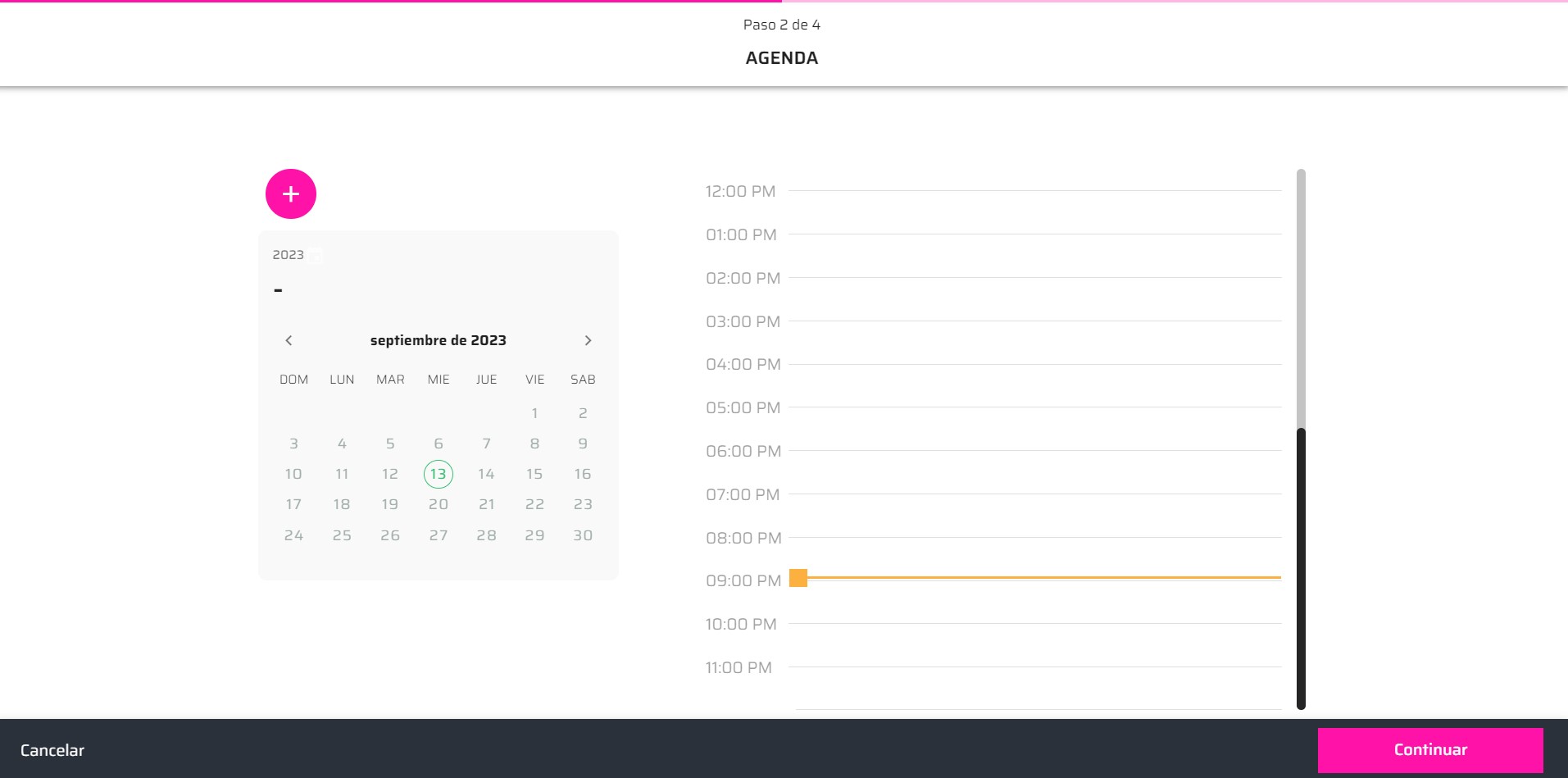Select day 15 in calendar
This screenshot has height=778, width=1568.
click(x=534, y=474)
